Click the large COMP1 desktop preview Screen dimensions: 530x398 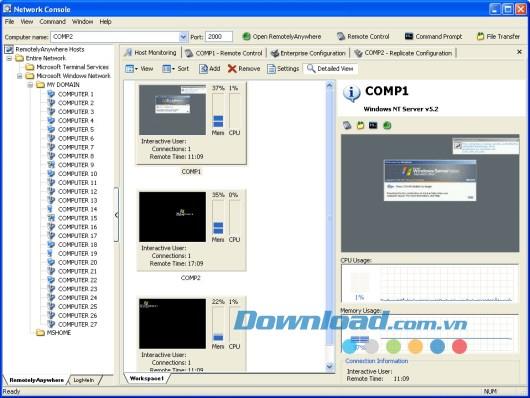tap(430, 193)
